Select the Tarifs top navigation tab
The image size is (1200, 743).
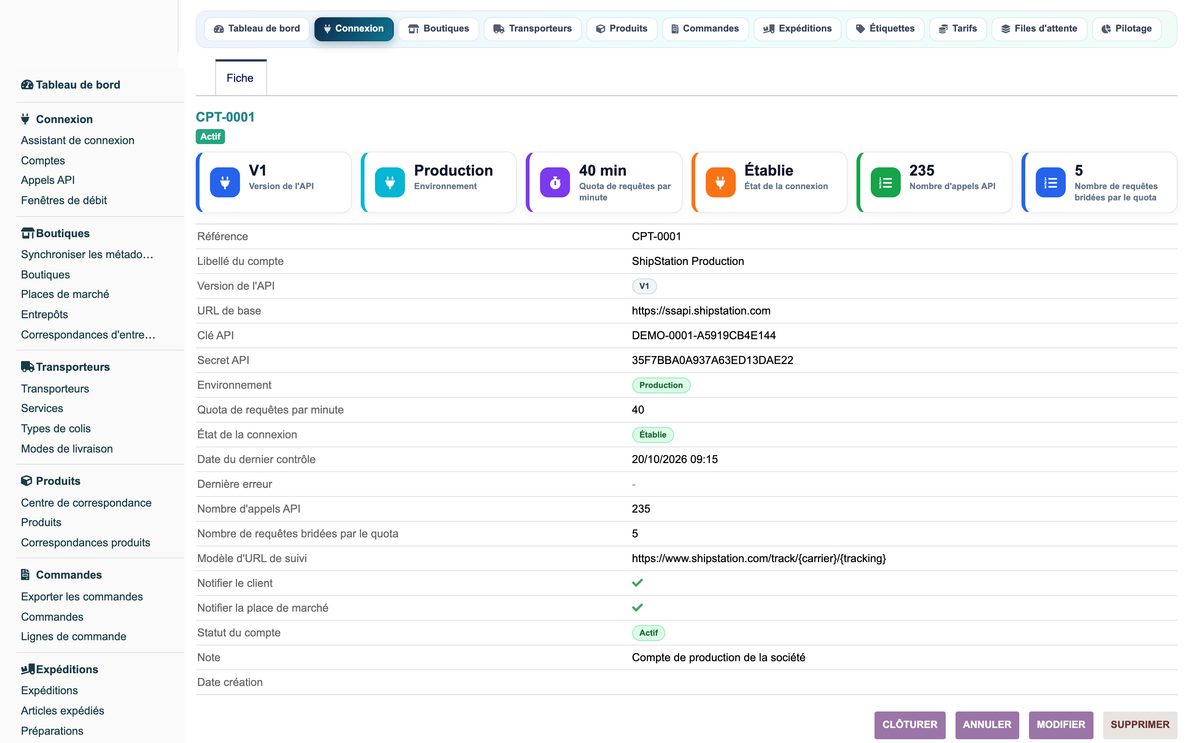pyautogui.click(x=958, y=29)
